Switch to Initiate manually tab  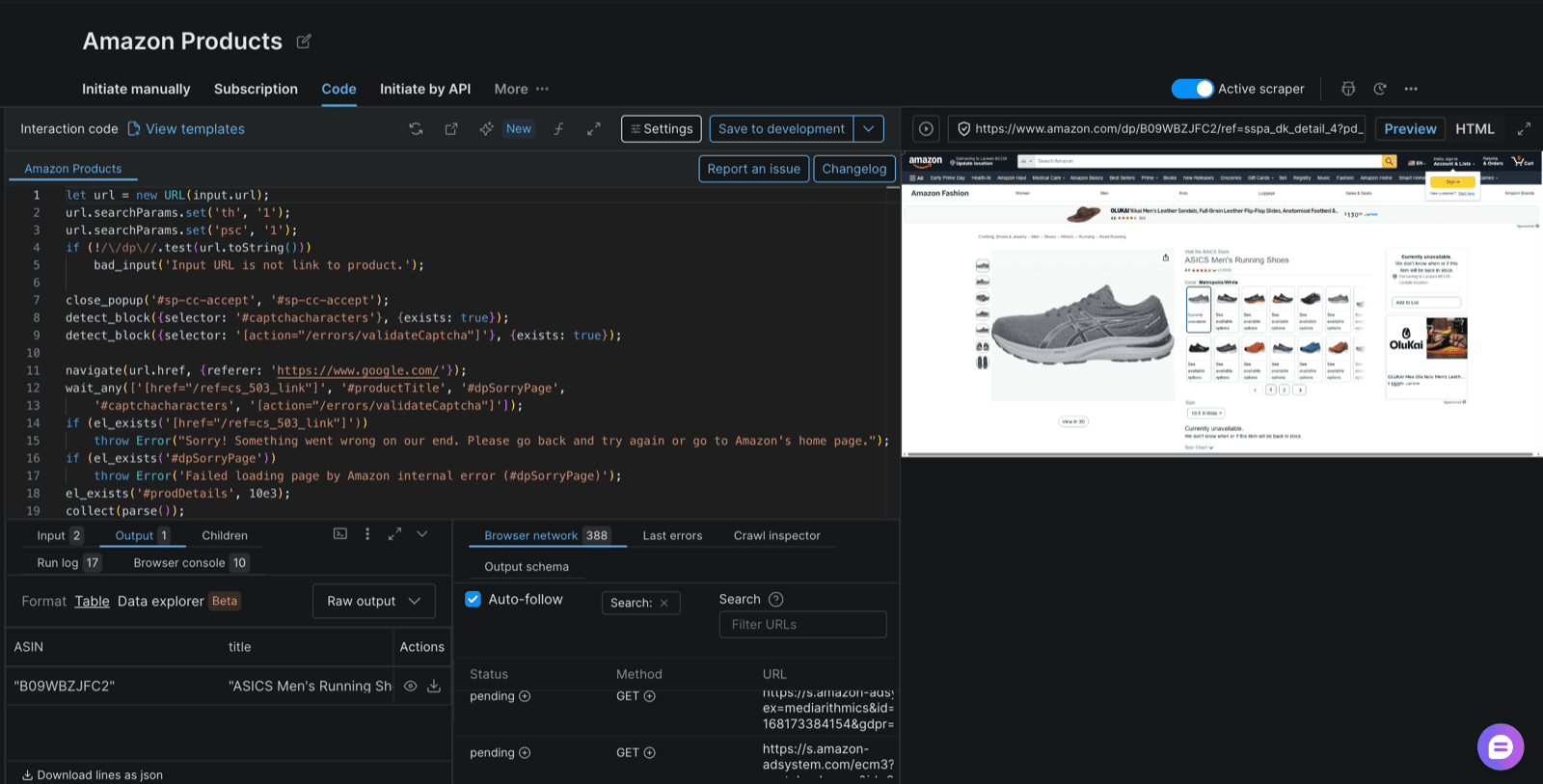click(136, 89)
